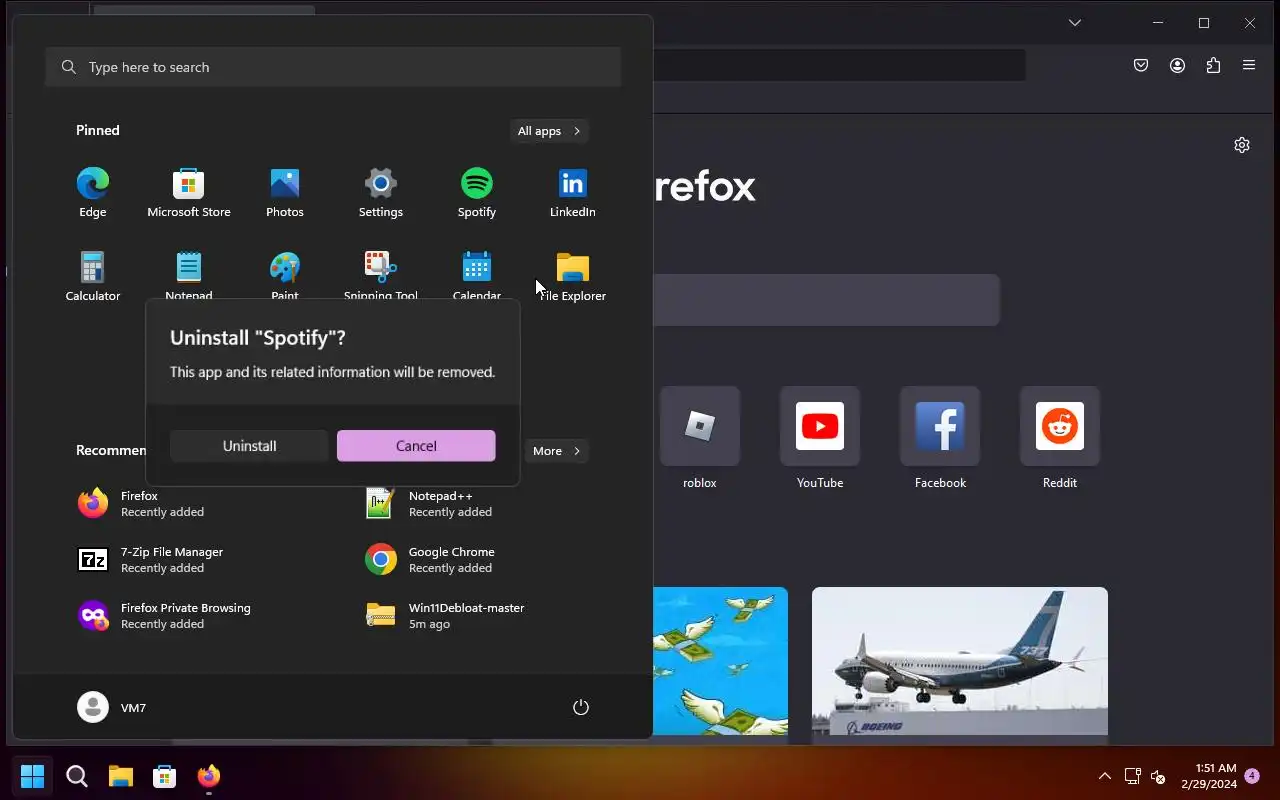The height and width of the screenshot is (800, 1280).
Task: Focus the Firefox address bar
Action: [840, 65]
